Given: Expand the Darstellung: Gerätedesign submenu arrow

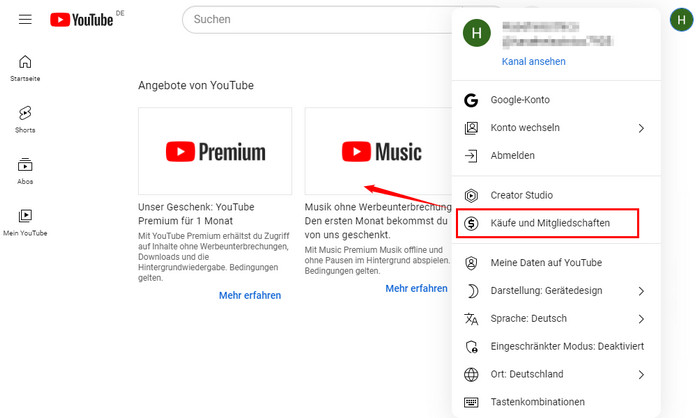Looking at the screenshot, I should point(641,291).
